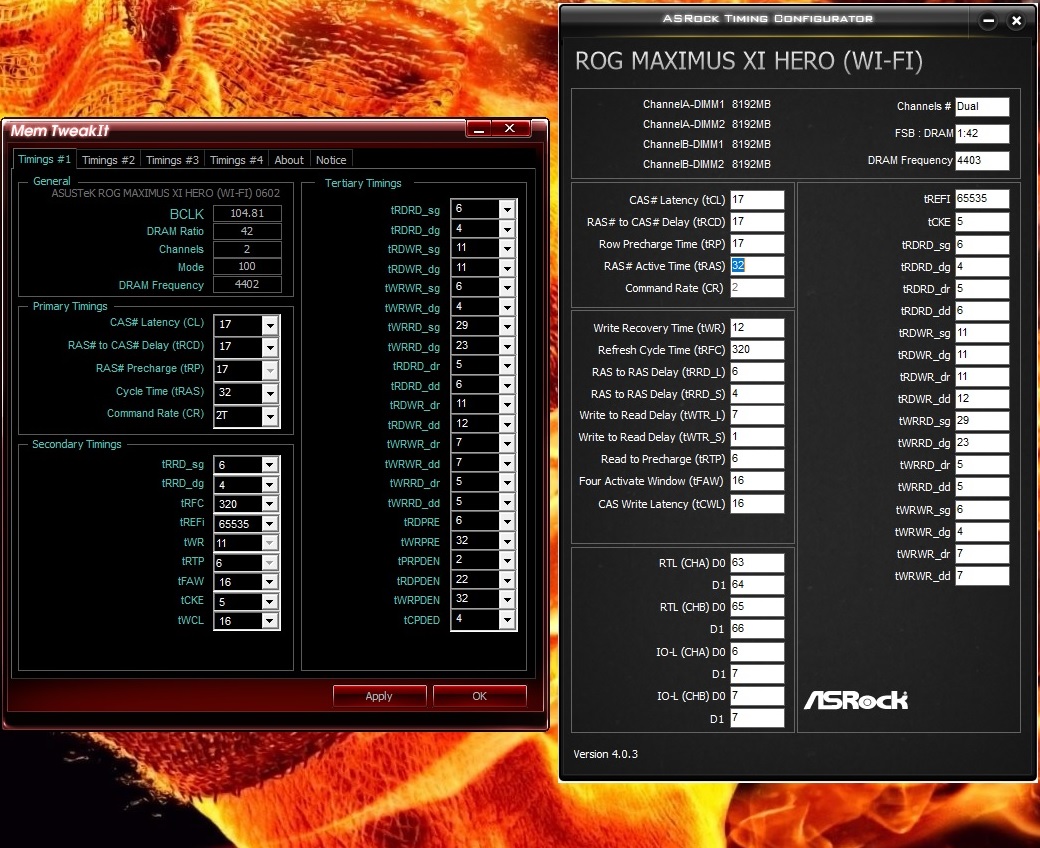This screenshot has height=848, width=1040.
Task: Expand the RAS# to CAS# Delay (tRCD) dropdown in Mem TweakIt
Action: 270,347
